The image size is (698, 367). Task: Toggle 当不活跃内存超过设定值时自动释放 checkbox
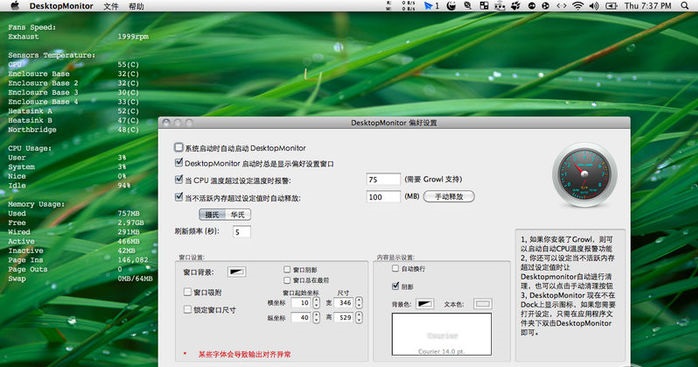[179, 197]
